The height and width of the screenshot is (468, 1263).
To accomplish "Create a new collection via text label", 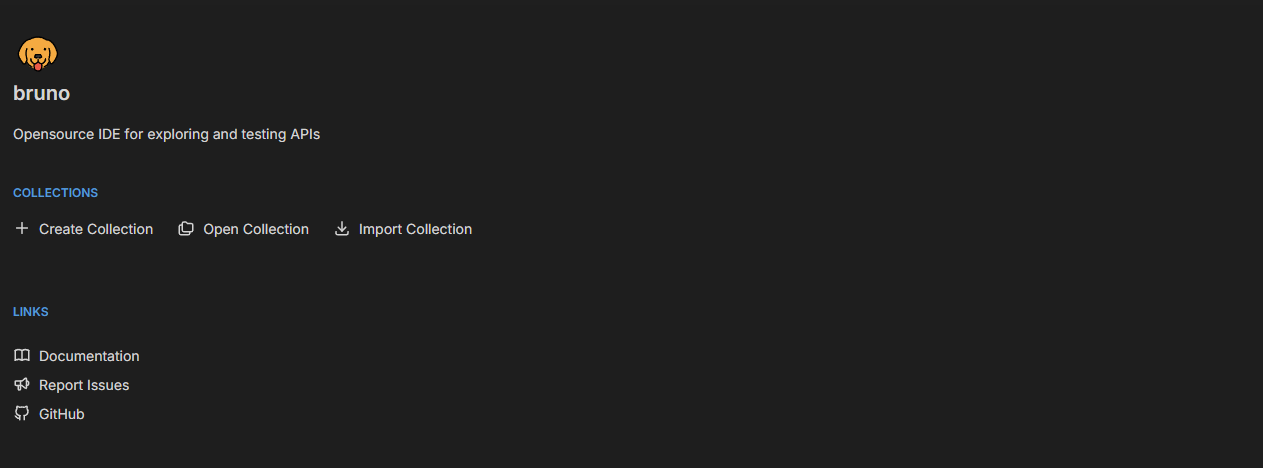I will point(96,229).
